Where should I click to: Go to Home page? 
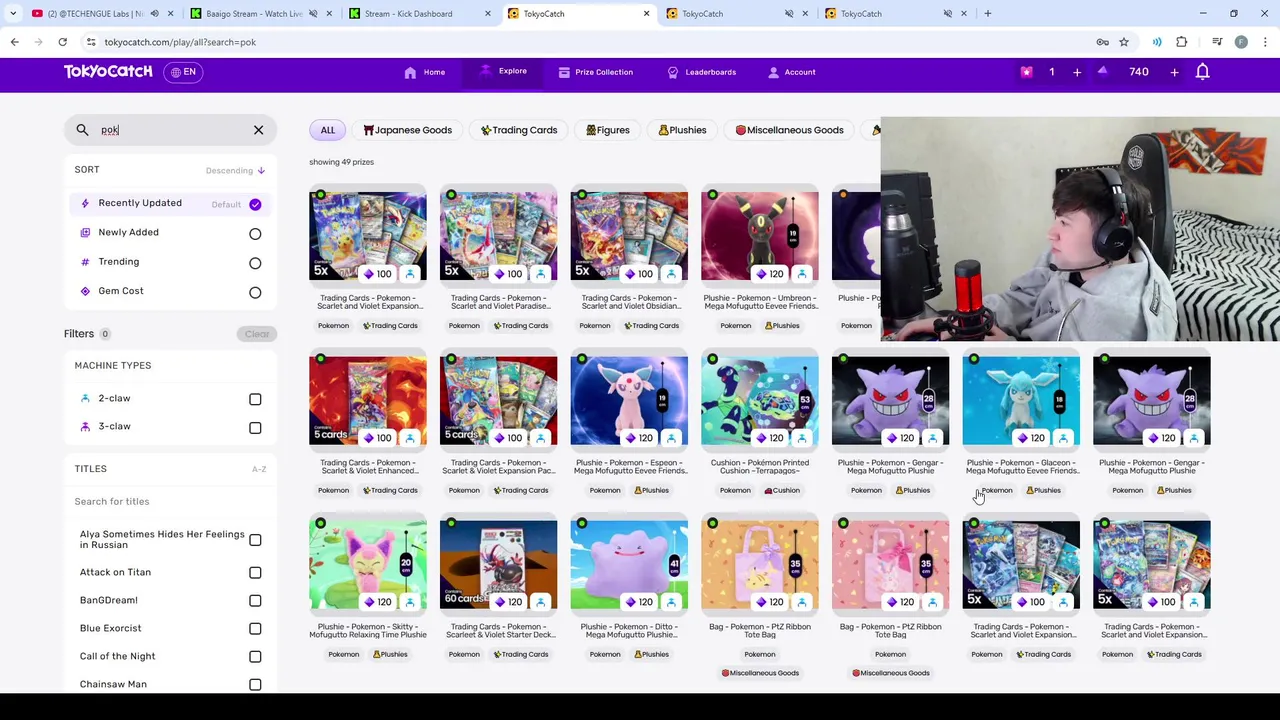tap(425, 72)
